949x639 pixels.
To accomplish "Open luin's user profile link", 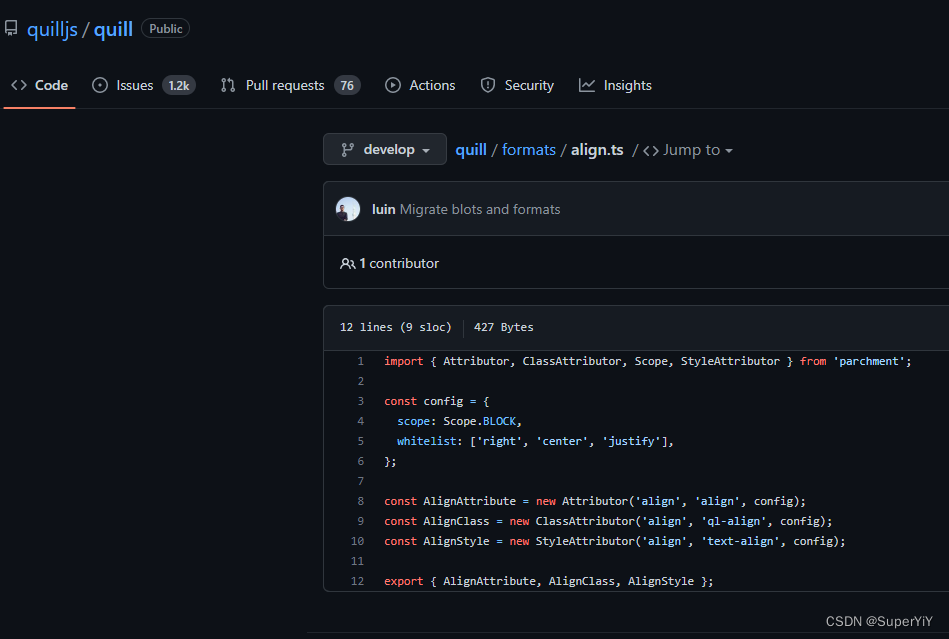I will (384, 209).
